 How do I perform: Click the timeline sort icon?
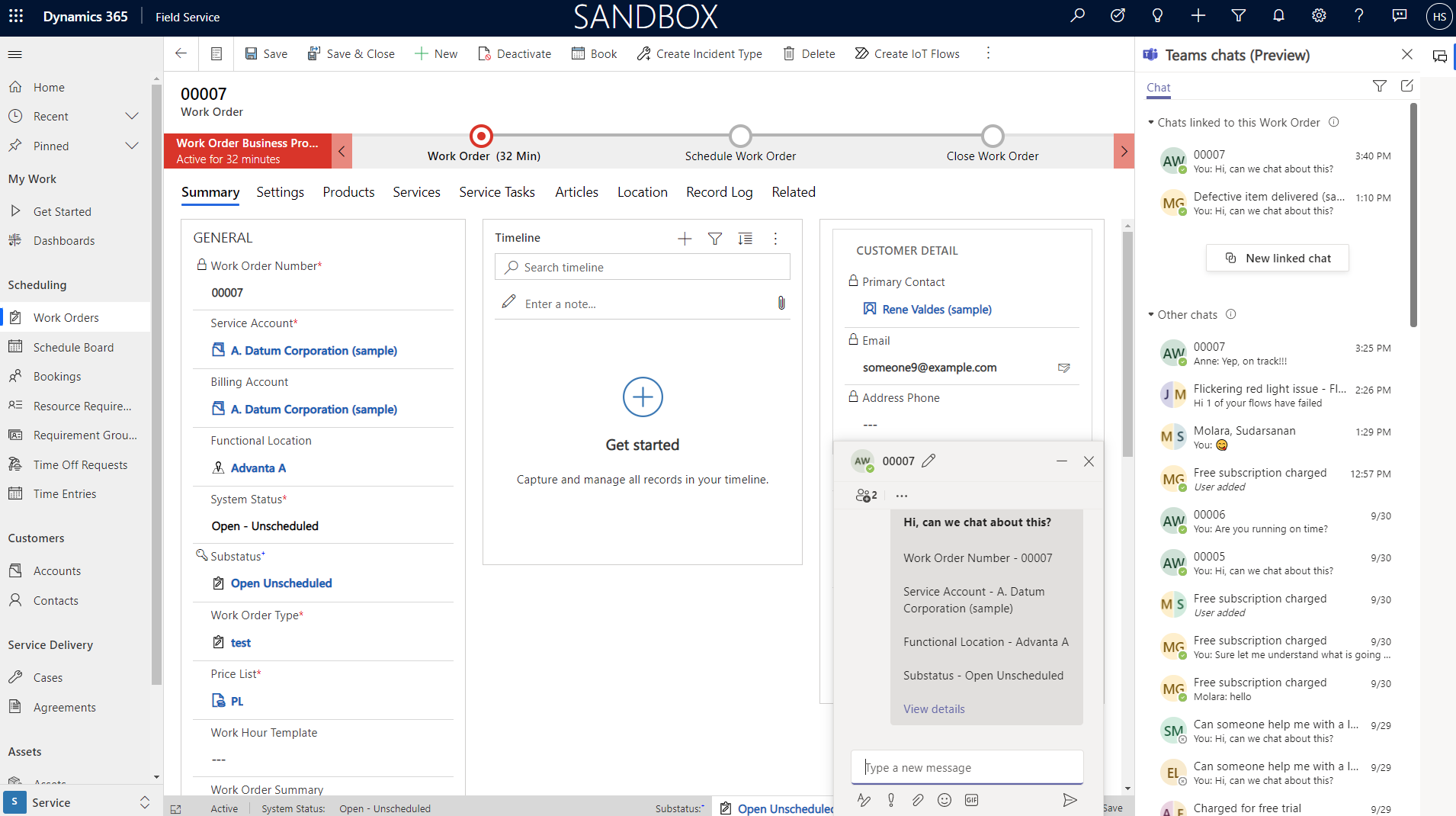746,239
